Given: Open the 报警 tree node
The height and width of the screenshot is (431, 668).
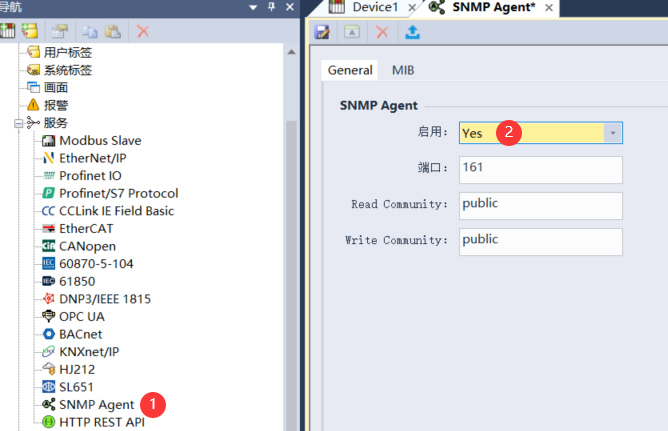Looking at the screenshot, I should coord(56,105).
